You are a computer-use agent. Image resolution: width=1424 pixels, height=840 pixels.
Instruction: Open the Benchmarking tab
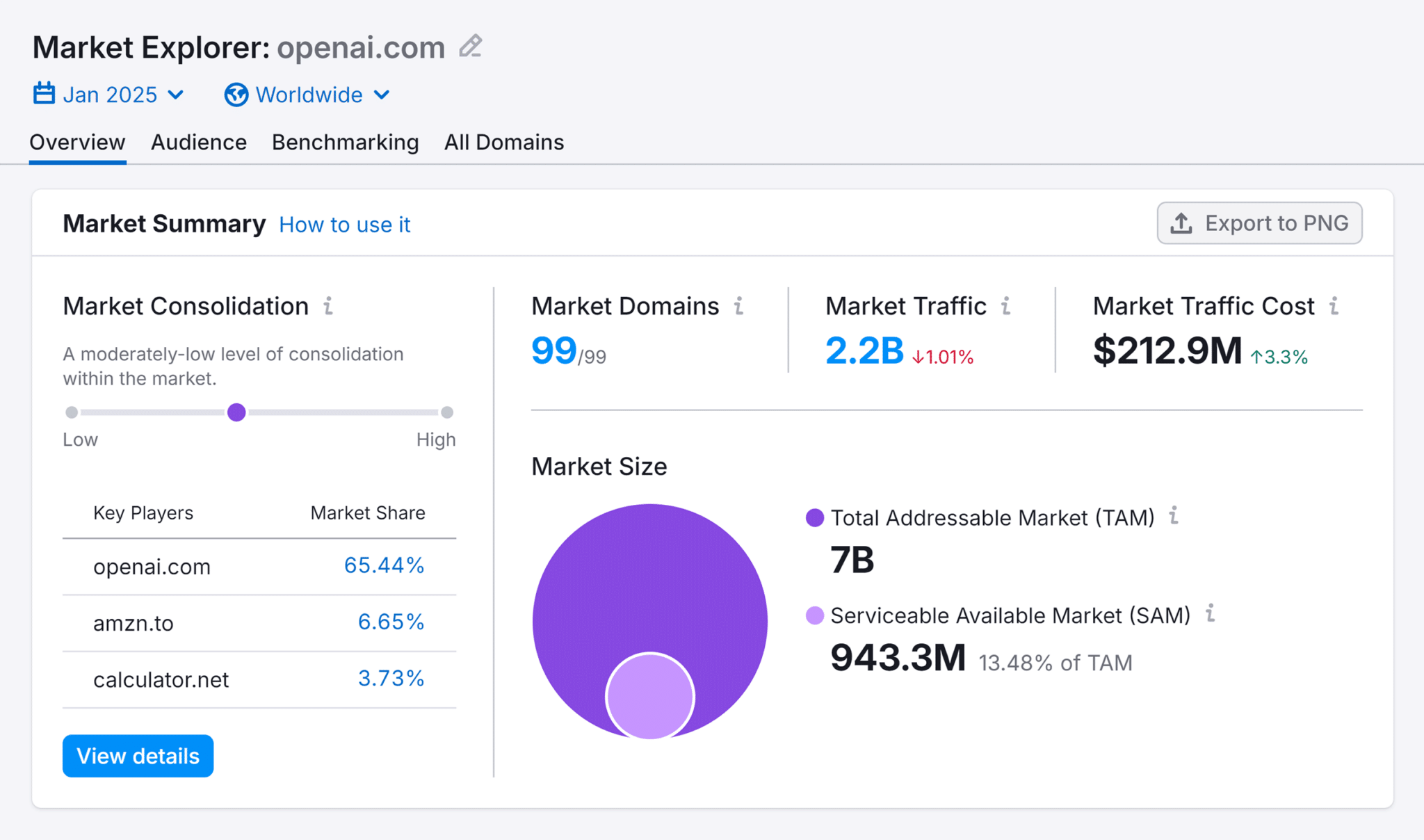[346, 143]
